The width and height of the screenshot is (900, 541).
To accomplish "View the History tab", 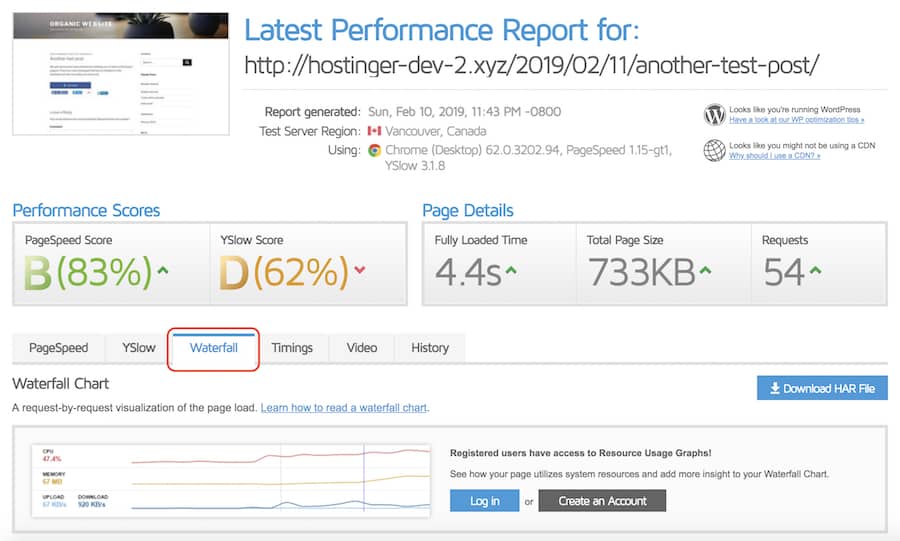I will (x=430, y=348).
